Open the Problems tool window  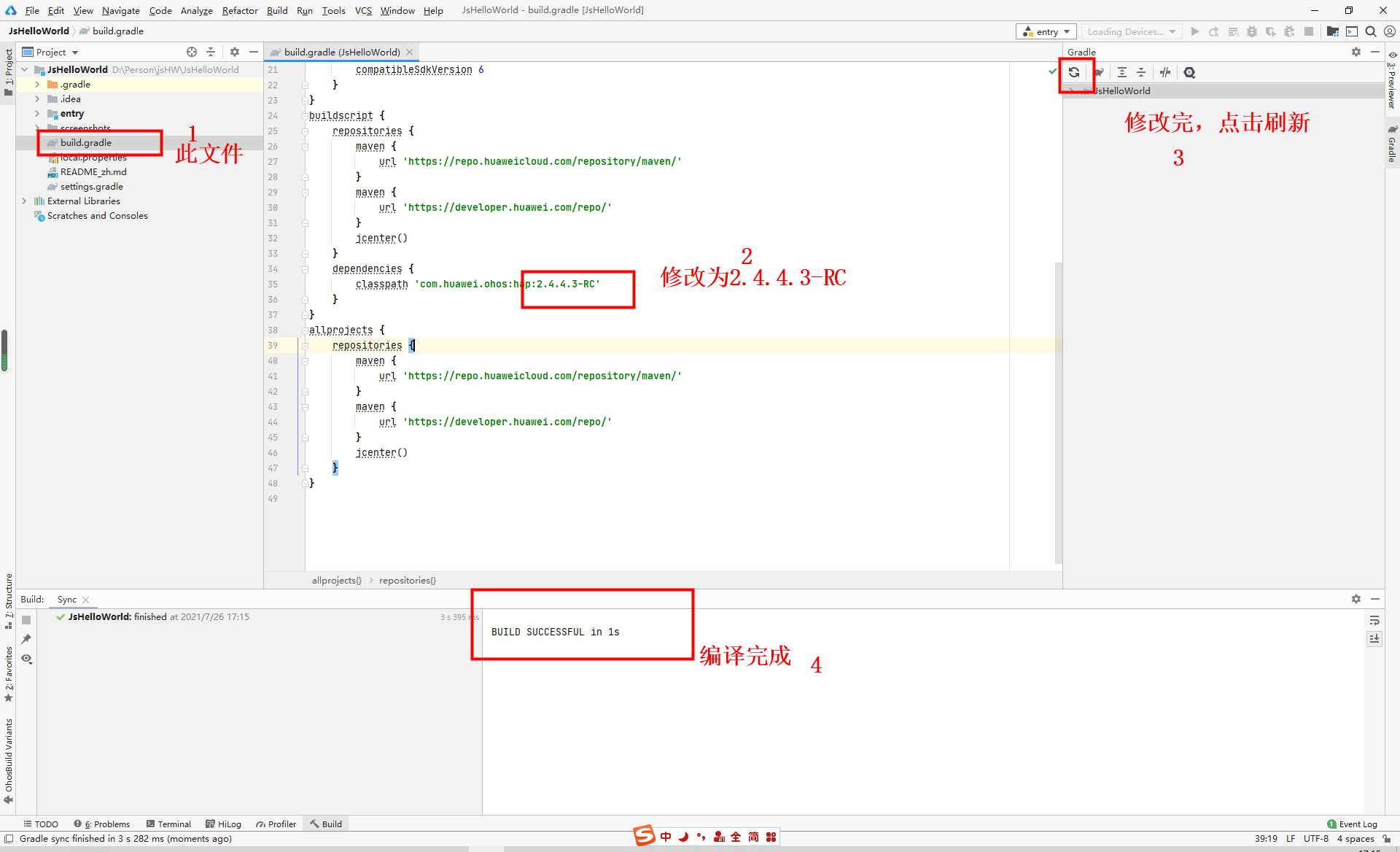(102, 824)
